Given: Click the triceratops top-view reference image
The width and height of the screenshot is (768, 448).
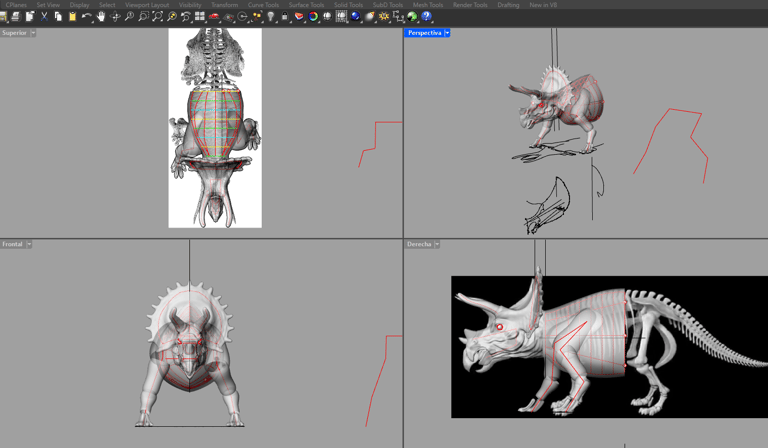Looking at the screenshot, I should pos(215,128).
